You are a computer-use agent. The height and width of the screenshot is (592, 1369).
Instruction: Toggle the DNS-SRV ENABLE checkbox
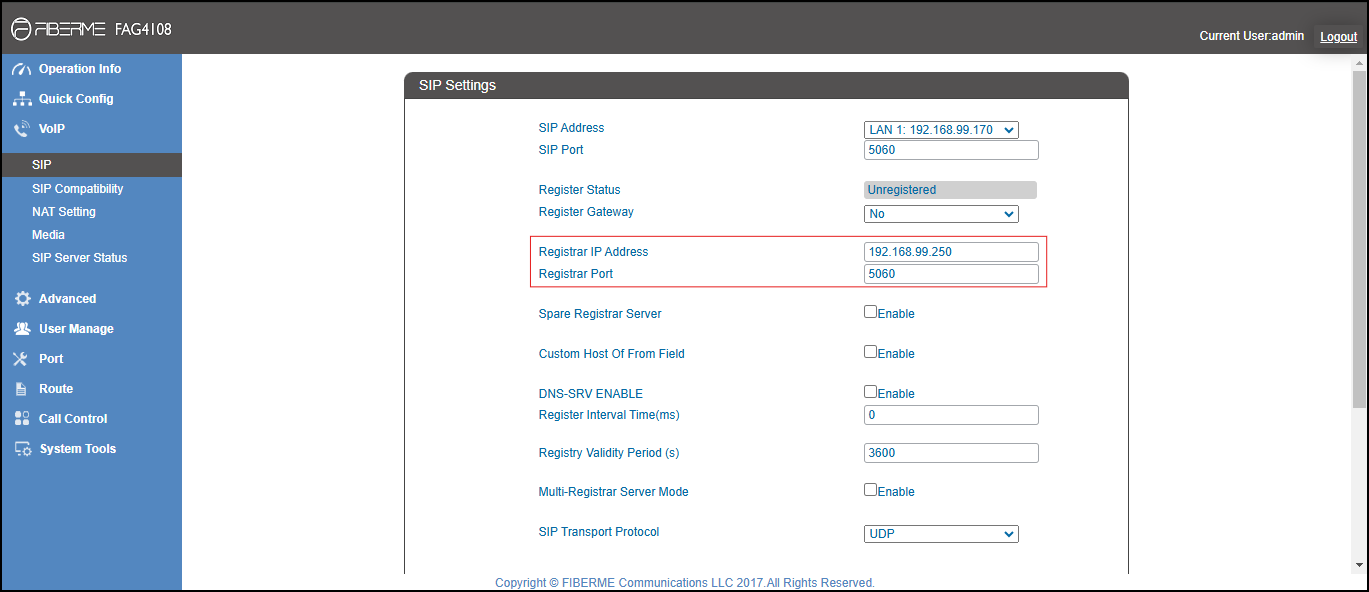point(871,392)
